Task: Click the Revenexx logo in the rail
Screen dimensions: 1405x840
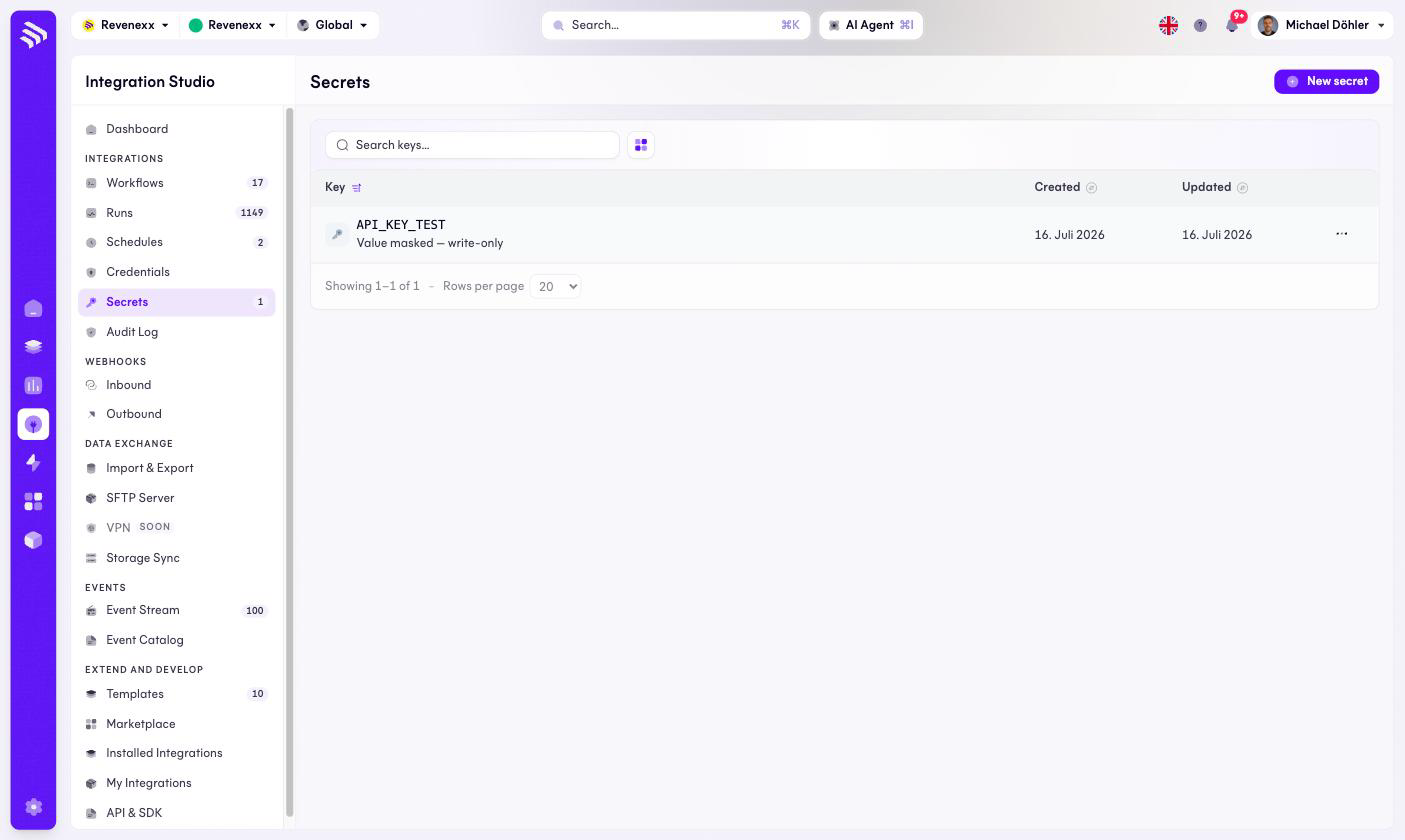Action: [x=33, y=35]
